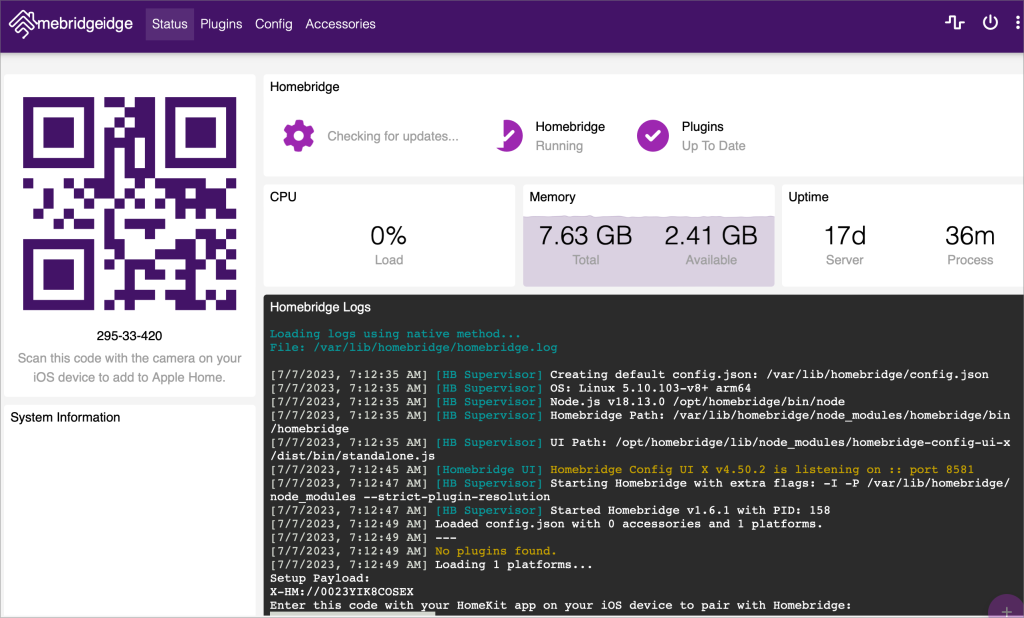Click the Homebridge Running status icon
Viewport: 1024px width, 618px height.
[510, 136]
